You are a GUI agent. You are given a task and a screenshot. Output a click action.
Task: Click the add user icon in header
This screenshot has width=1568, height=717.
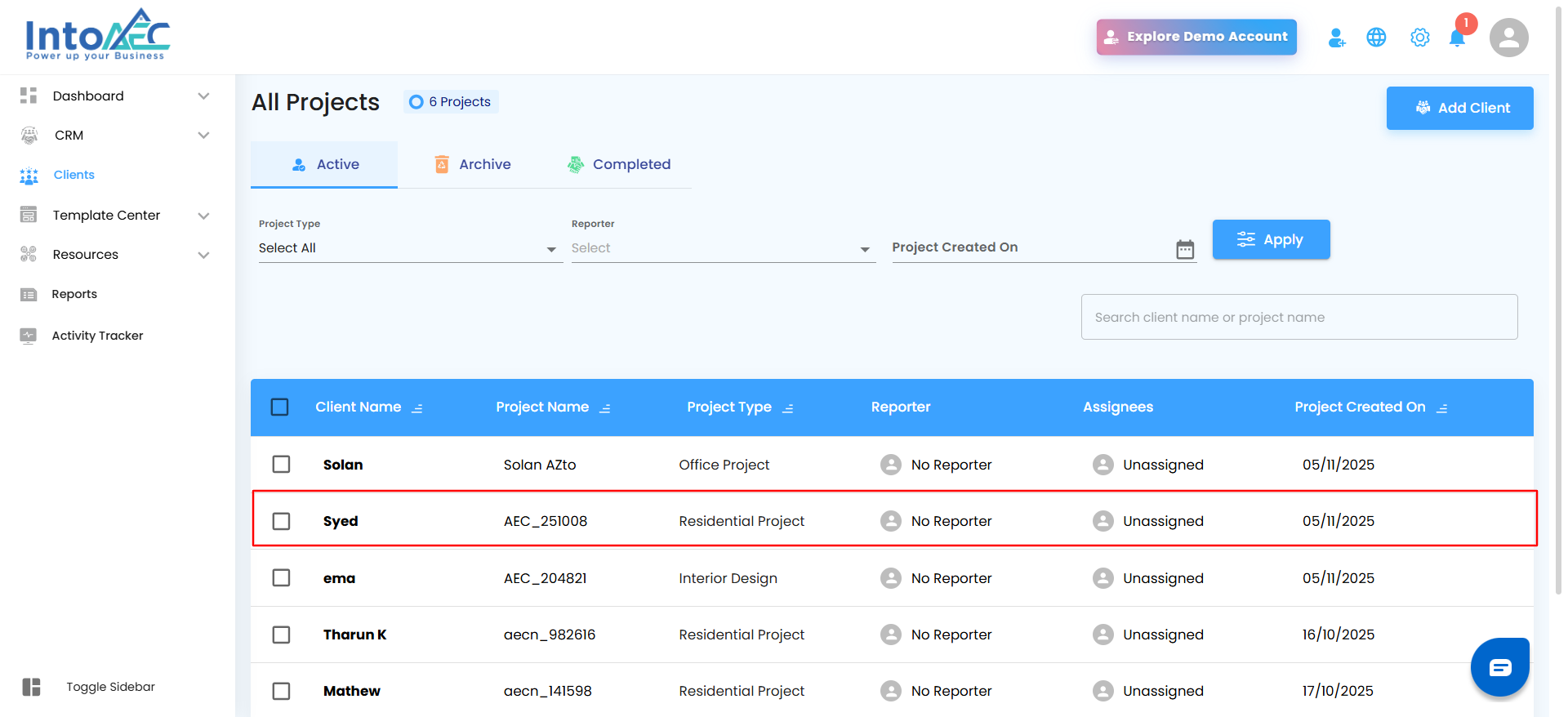[x=1336, y=38]
